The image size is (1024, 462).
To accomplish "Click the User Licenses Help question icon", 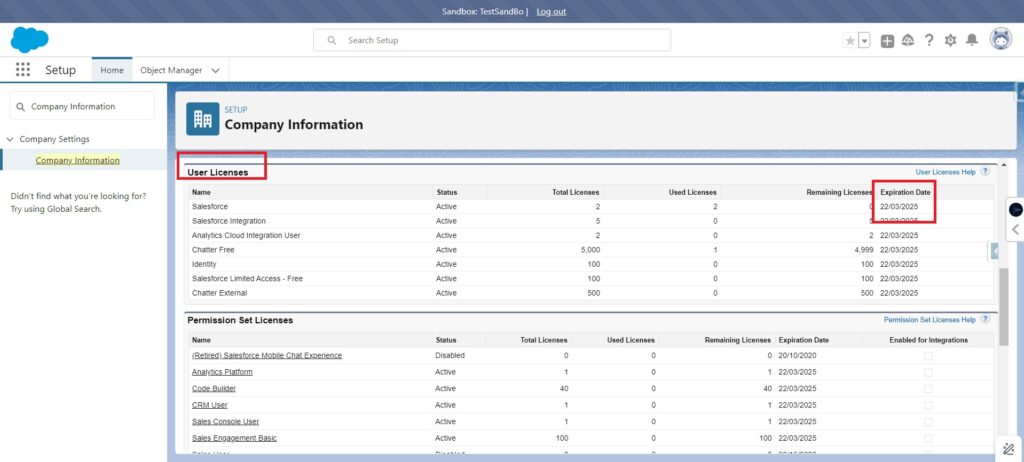I will point(985,172).
